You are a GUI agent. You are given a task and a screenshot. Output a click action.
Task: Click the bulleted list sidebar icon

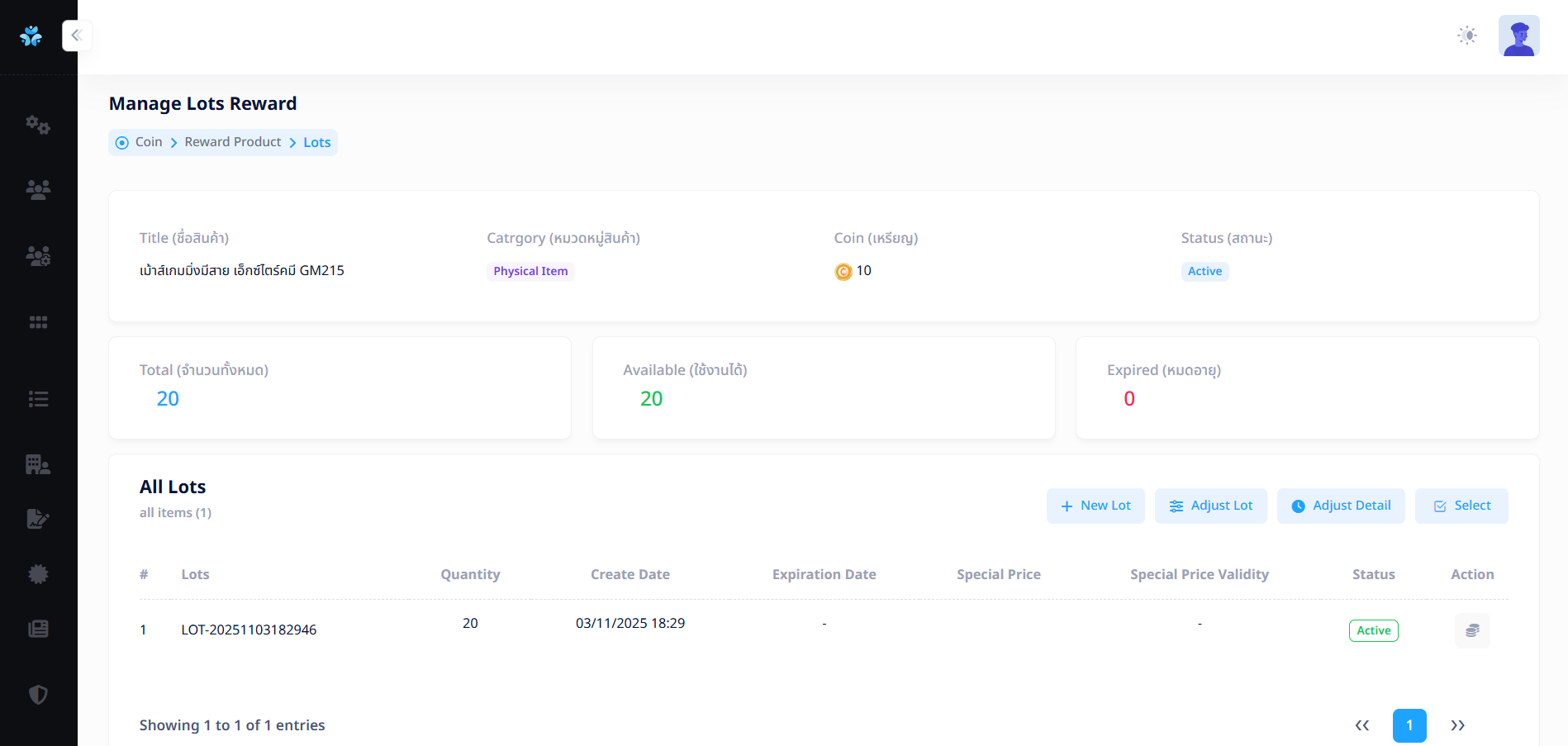point(38,399)
